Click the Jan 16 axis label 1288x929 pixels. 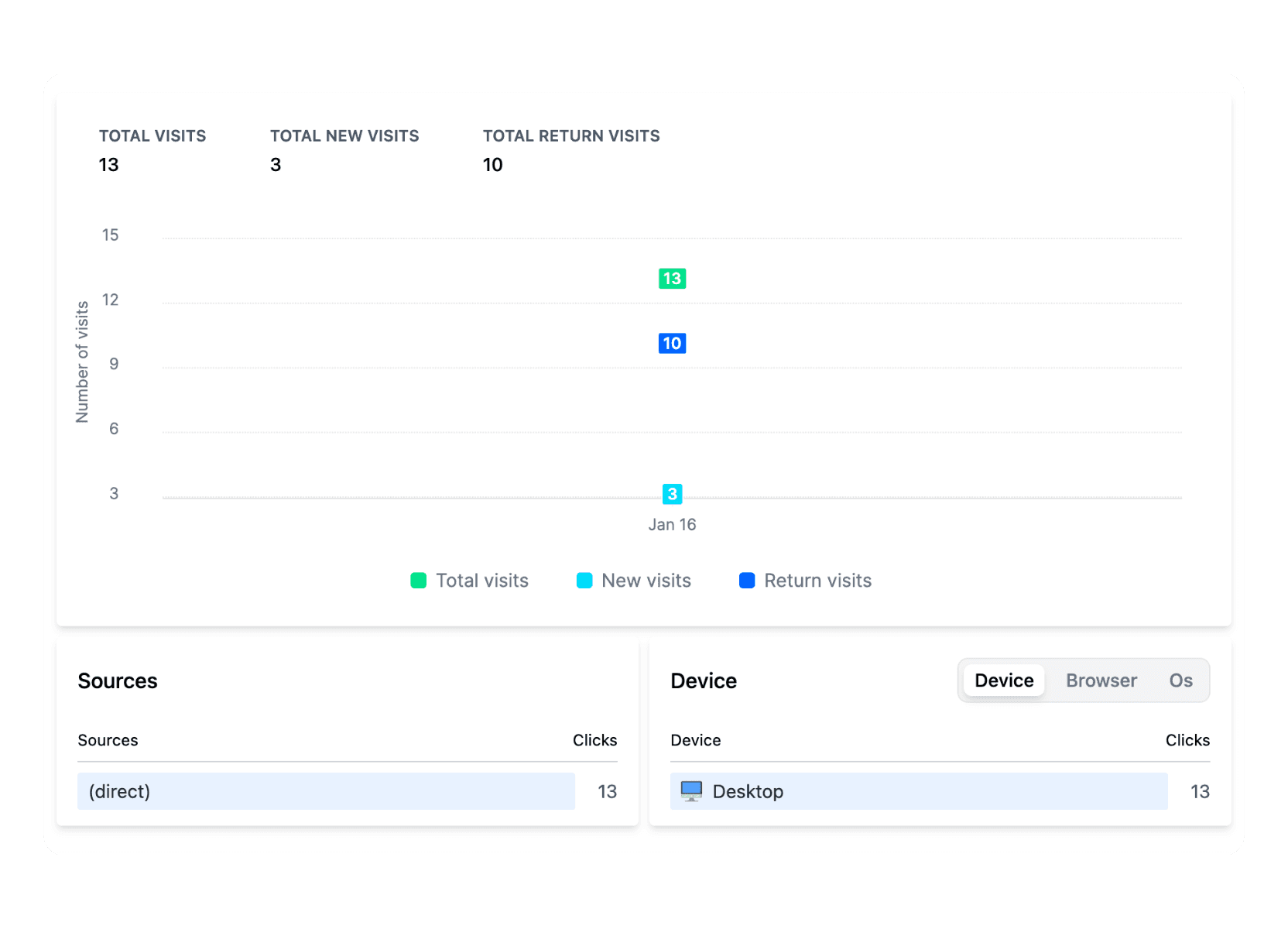(672, 524)
